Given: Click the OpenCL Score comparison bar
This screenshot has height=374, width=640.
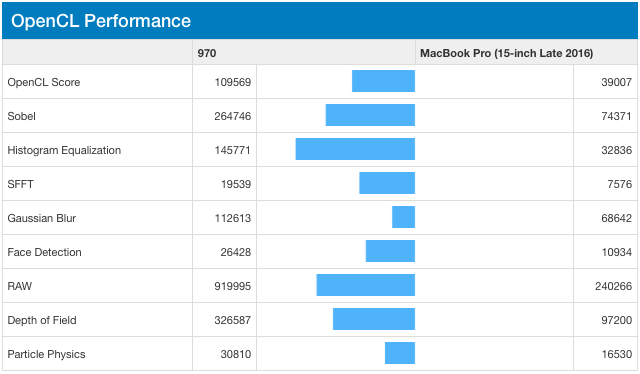Looking at the screenshot, I should pyautogui.click(x=383, y=81).
